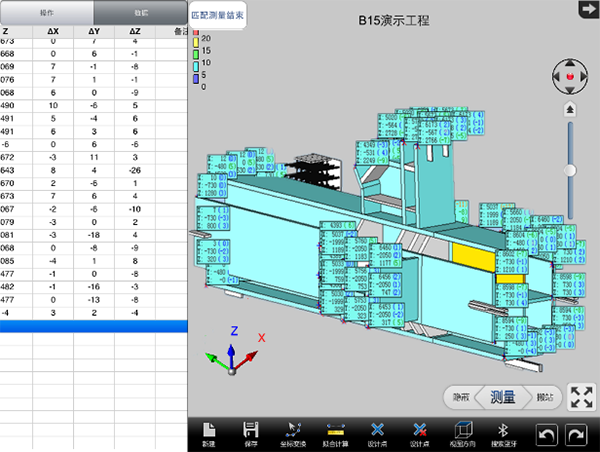Click the vertical zoom slider handle
The image size is (600, 452).
point(570,170)
